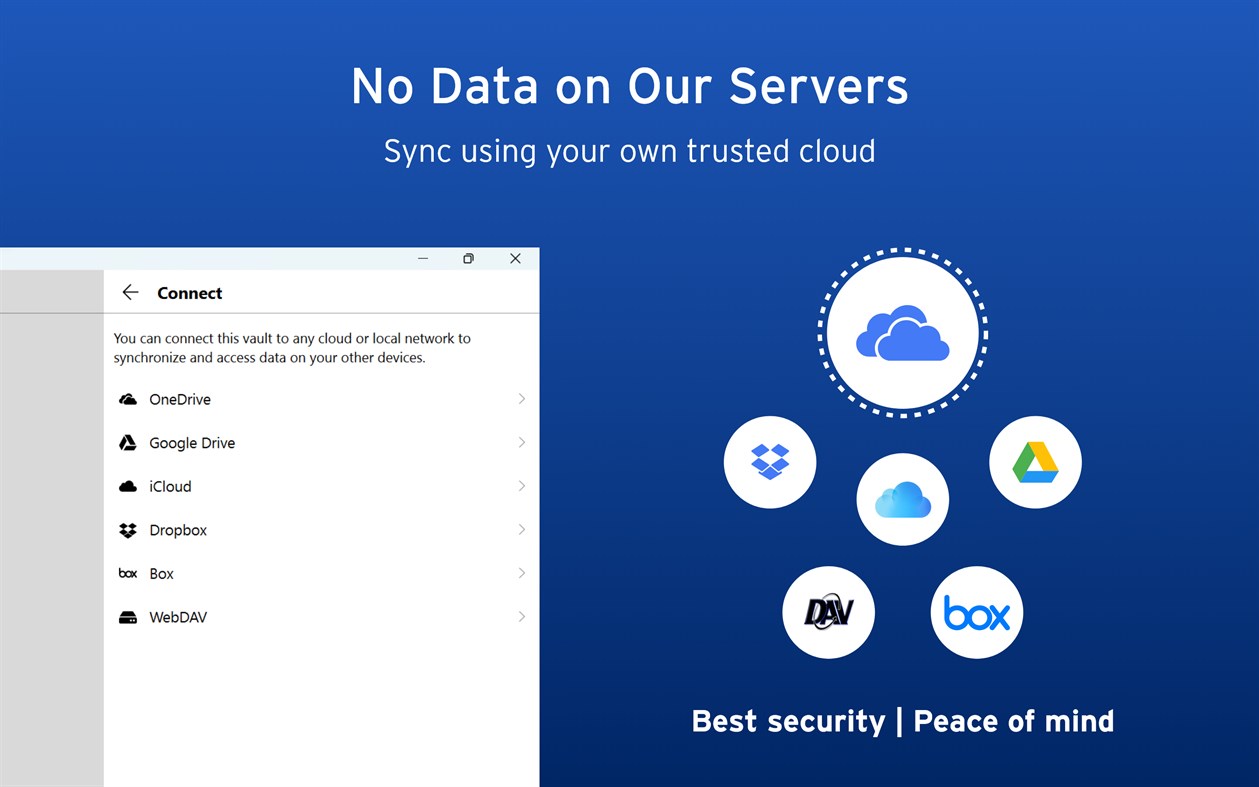Click the large OneDrive cloud circle graphic
Viewport: 1259px width, 787px height.
point(903,333)
